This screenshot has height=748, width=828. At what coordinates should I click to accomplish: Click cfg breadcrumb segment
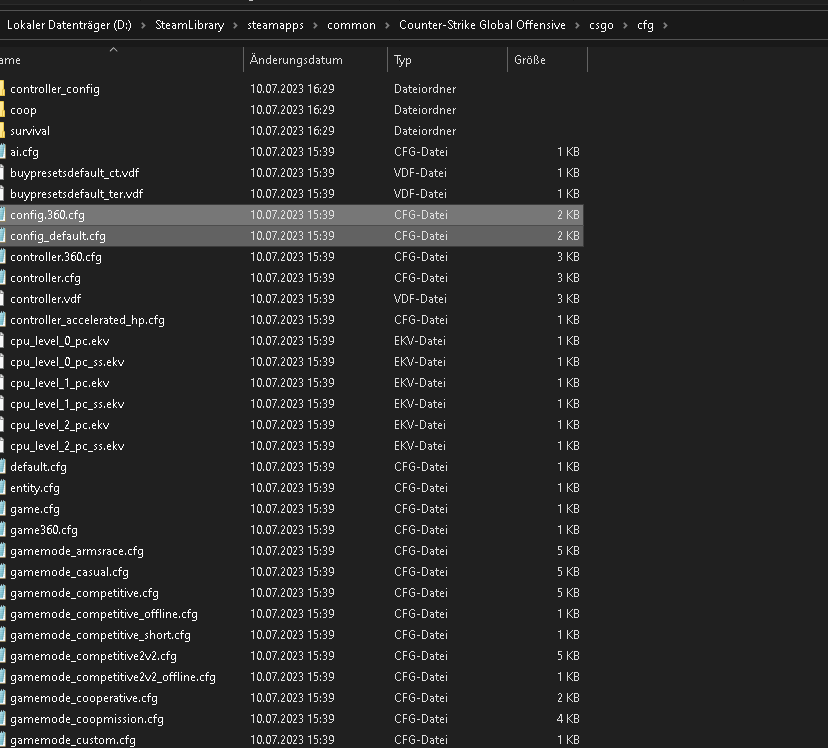(x=645, y=25)
